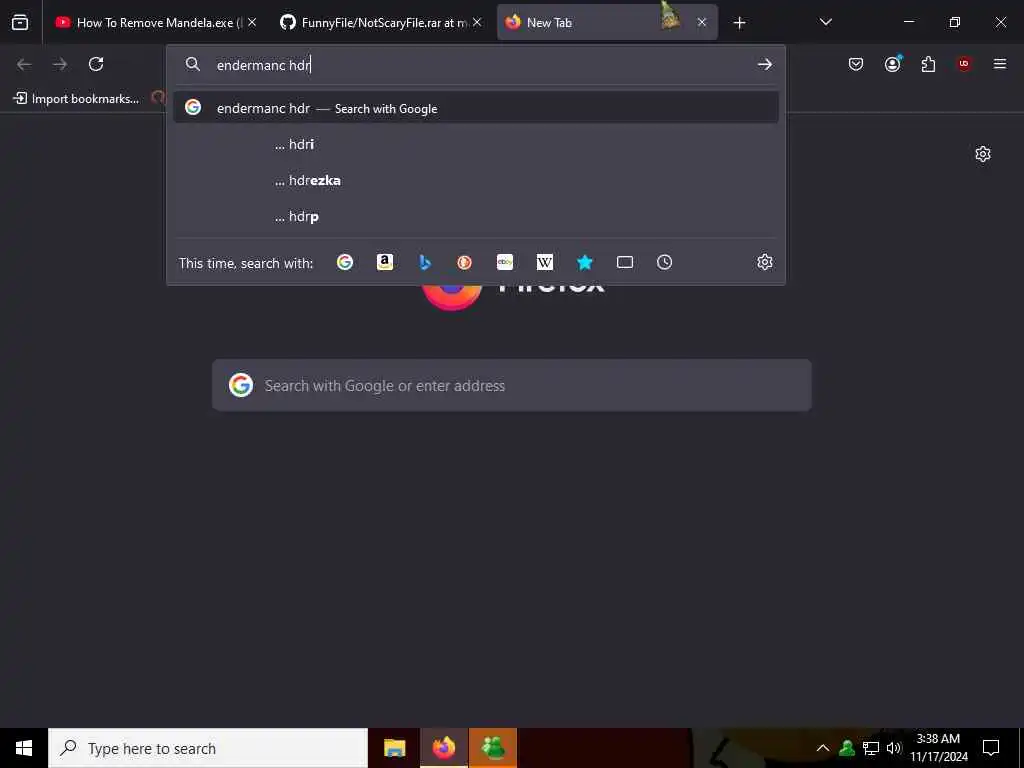This screenshot has width=1024, height=768.
Task: Open a new tab with plus button
Action: click(739, 23)
